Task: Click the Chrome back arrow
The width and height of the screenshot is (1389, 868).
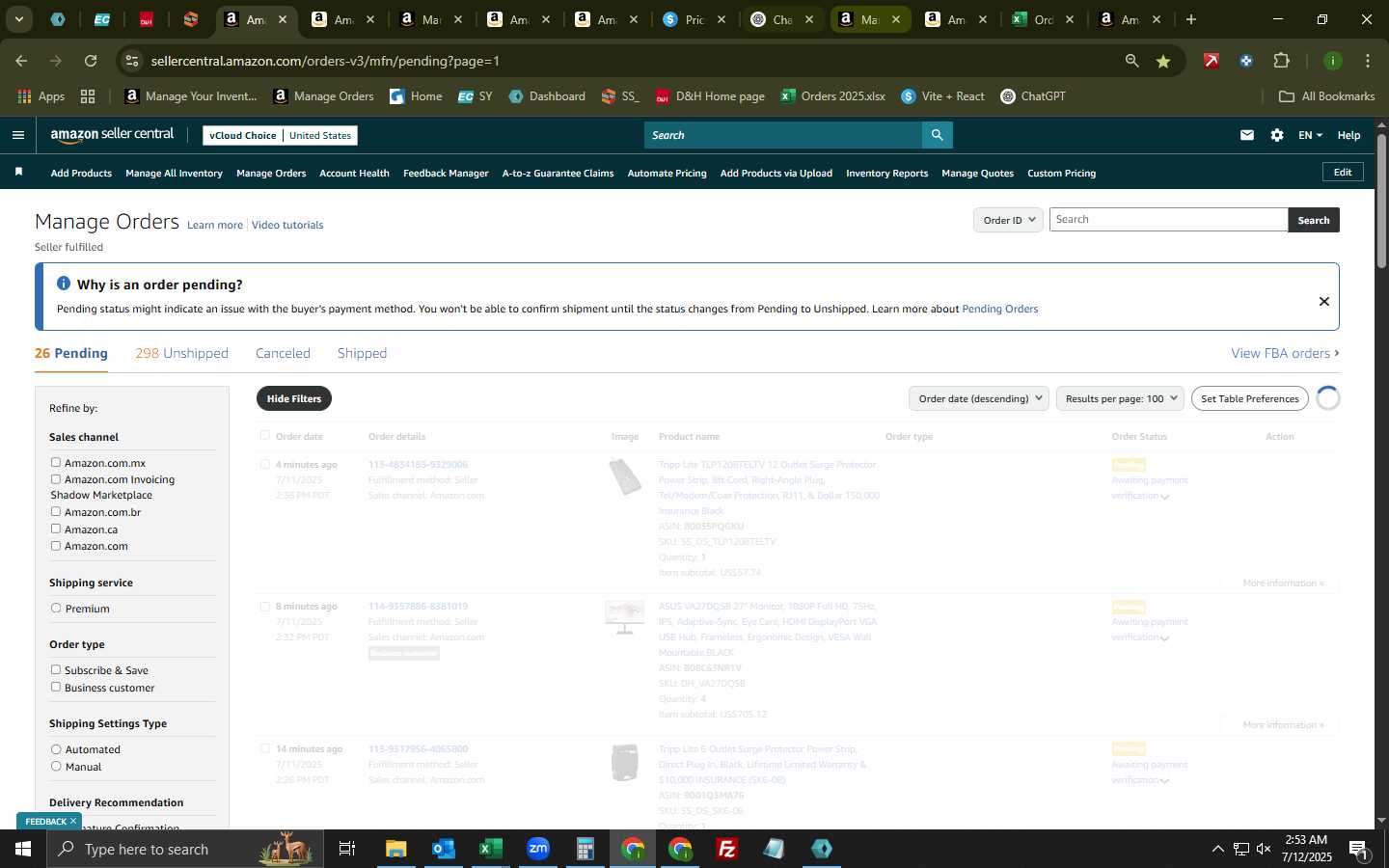Action: click(x=21, y=61)
